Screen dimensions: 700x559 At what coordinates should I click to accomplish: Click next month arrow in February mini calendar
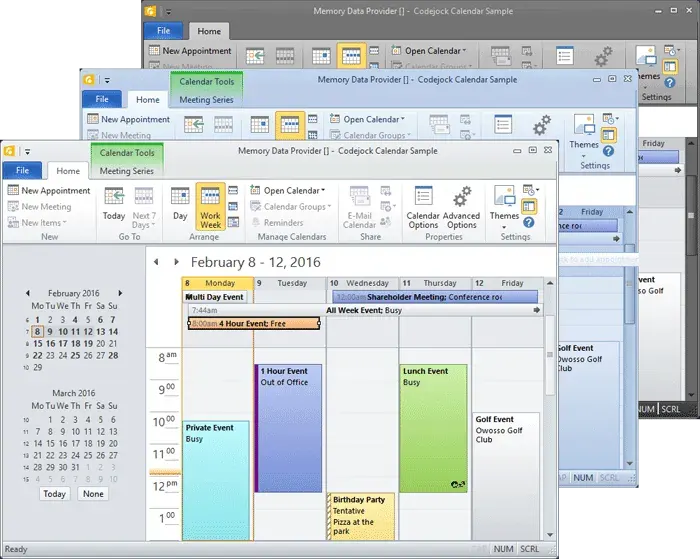tap(120, 293)
